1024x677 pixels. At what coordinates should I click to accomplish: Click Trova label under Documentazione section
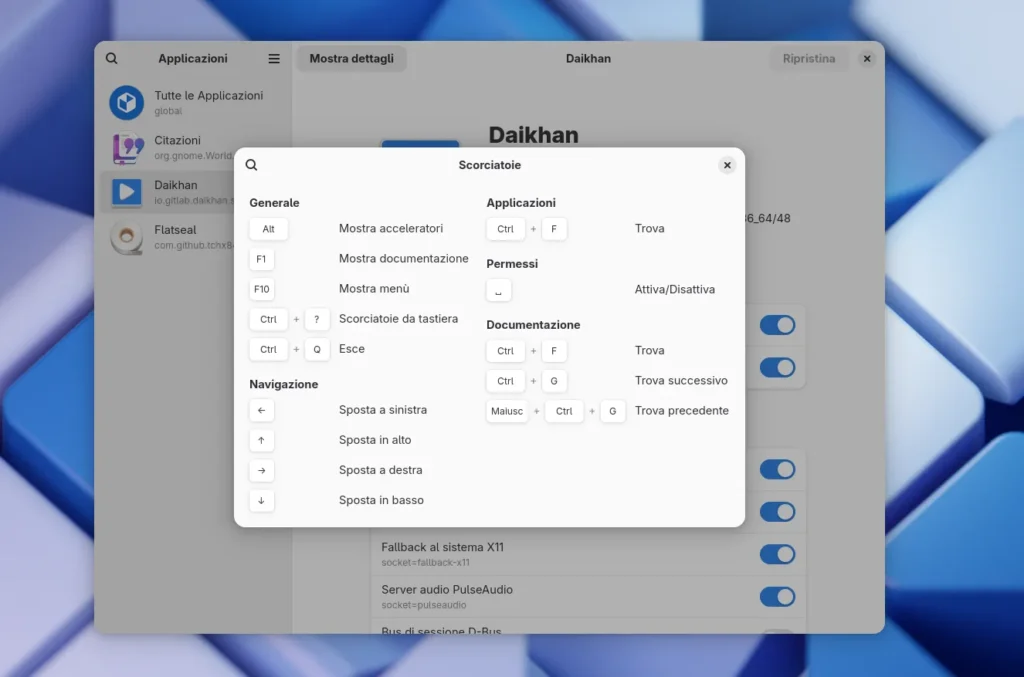[649, 351]
